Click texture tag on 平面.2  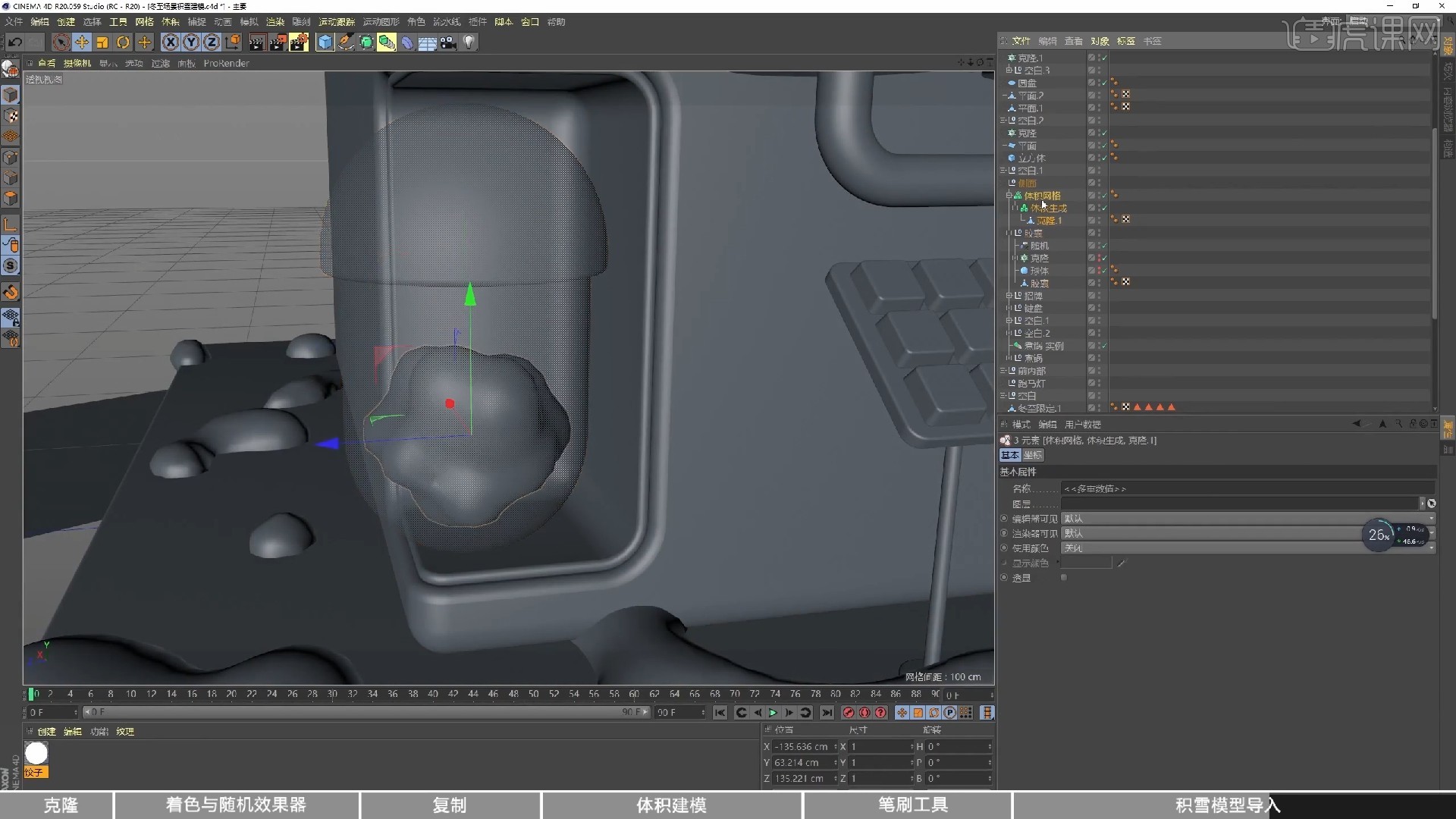(x=1126, y=95)
